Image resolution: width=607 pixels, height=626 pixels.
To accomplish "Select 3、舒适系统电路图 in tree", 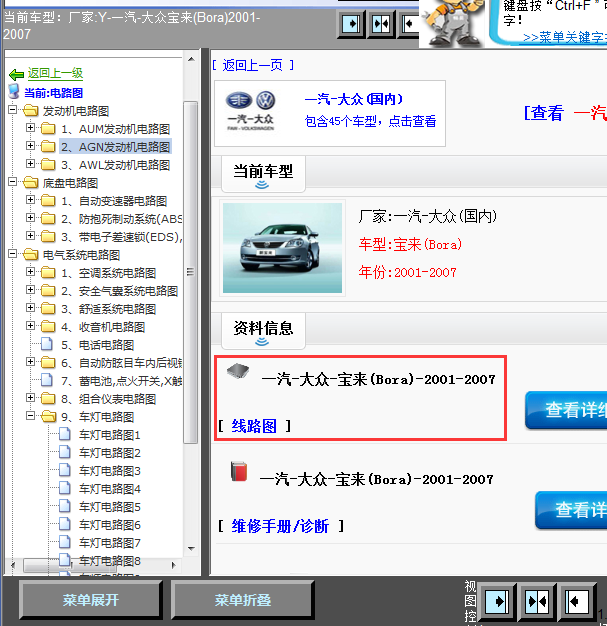I will click(x=108, y=309).
